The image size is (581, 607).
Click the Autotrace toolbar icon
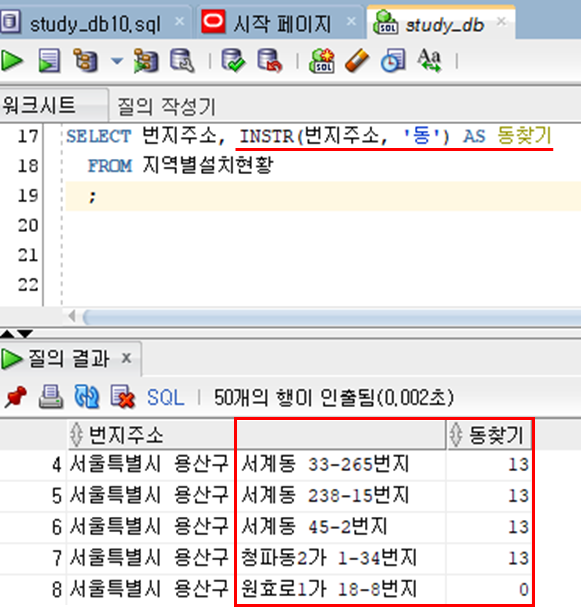pyautogui.click(x=146, y=61)
